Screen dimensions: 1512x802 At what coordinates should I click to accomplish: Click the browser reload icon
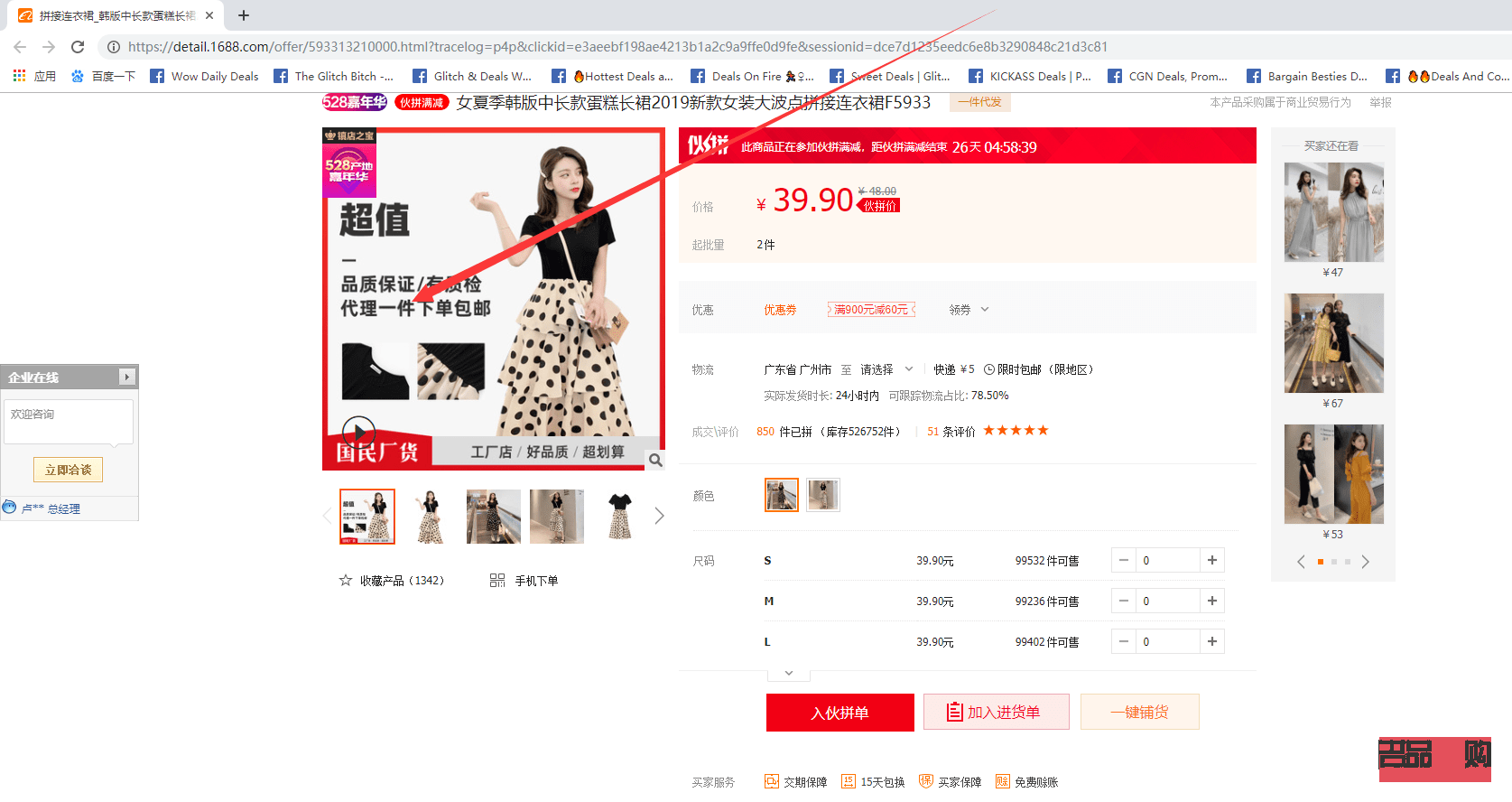pyautogui.click(x=78, y=47)
